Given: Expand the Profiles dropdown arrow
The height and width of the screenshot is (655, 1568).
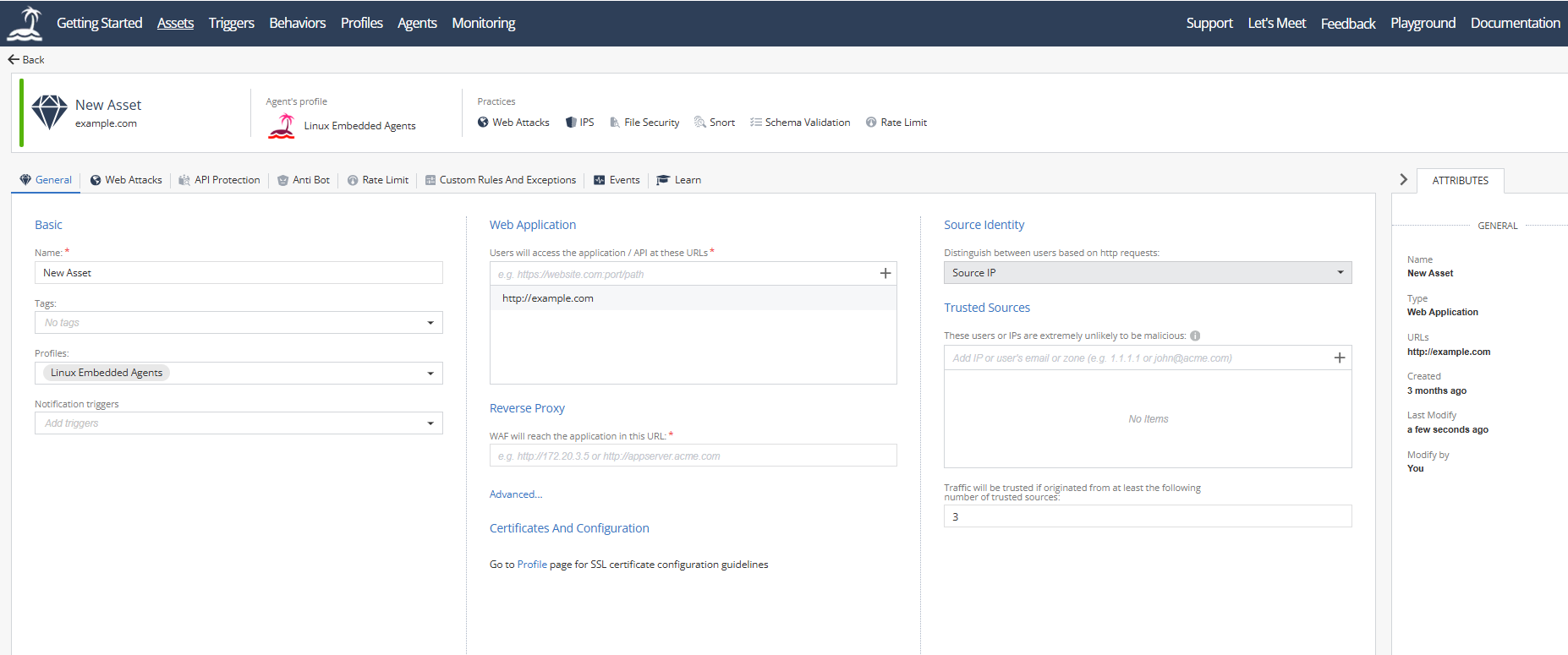Looking at the screenshot, I should pyautogui.click(x=430, y=374).
